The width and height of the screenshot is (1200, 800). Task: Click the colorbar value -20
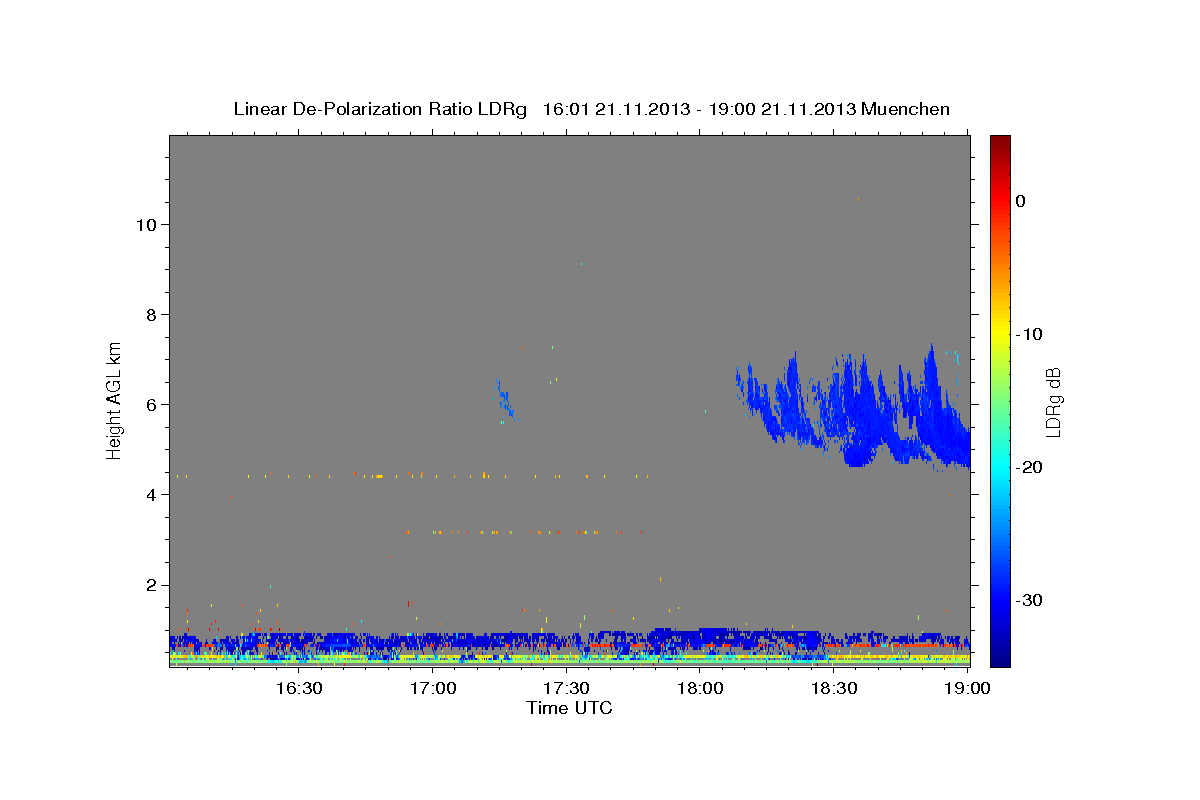pyautogui.click(x=1029, y=467)
